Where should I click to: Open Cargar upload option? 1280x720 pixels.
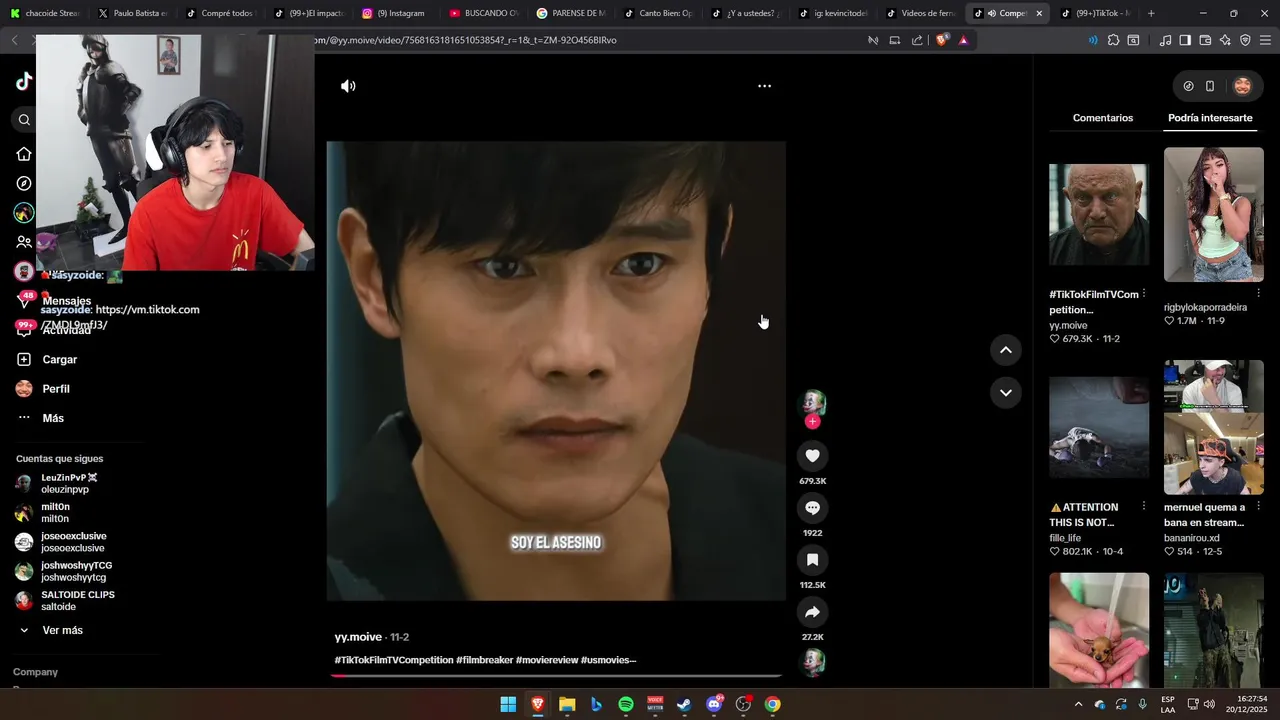coord(47,359)
